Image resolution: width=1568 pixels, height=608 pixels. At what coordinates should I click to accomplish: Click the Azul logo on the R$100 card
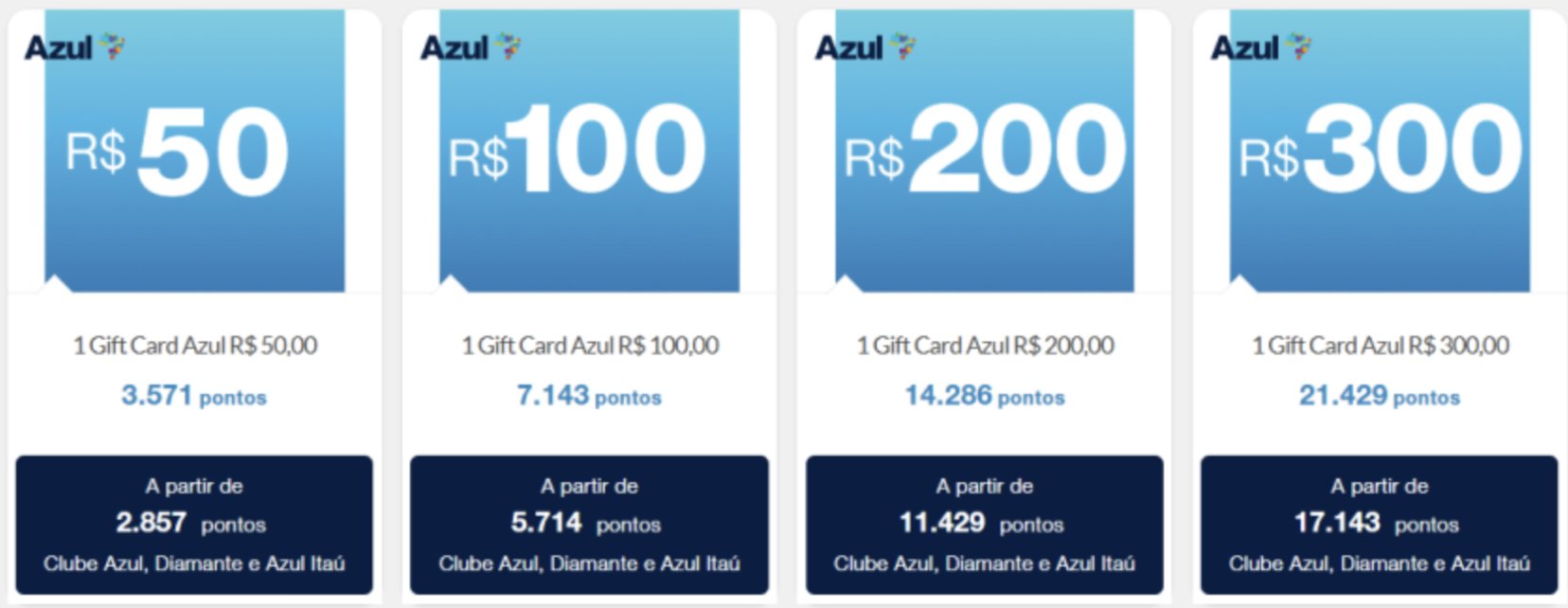pos(471,46)
